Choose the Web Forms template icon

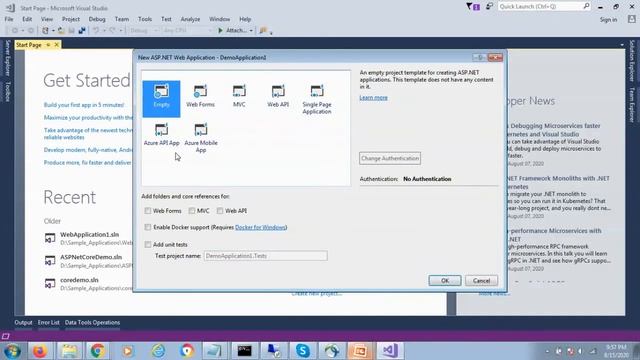click(x=200, y=91)
